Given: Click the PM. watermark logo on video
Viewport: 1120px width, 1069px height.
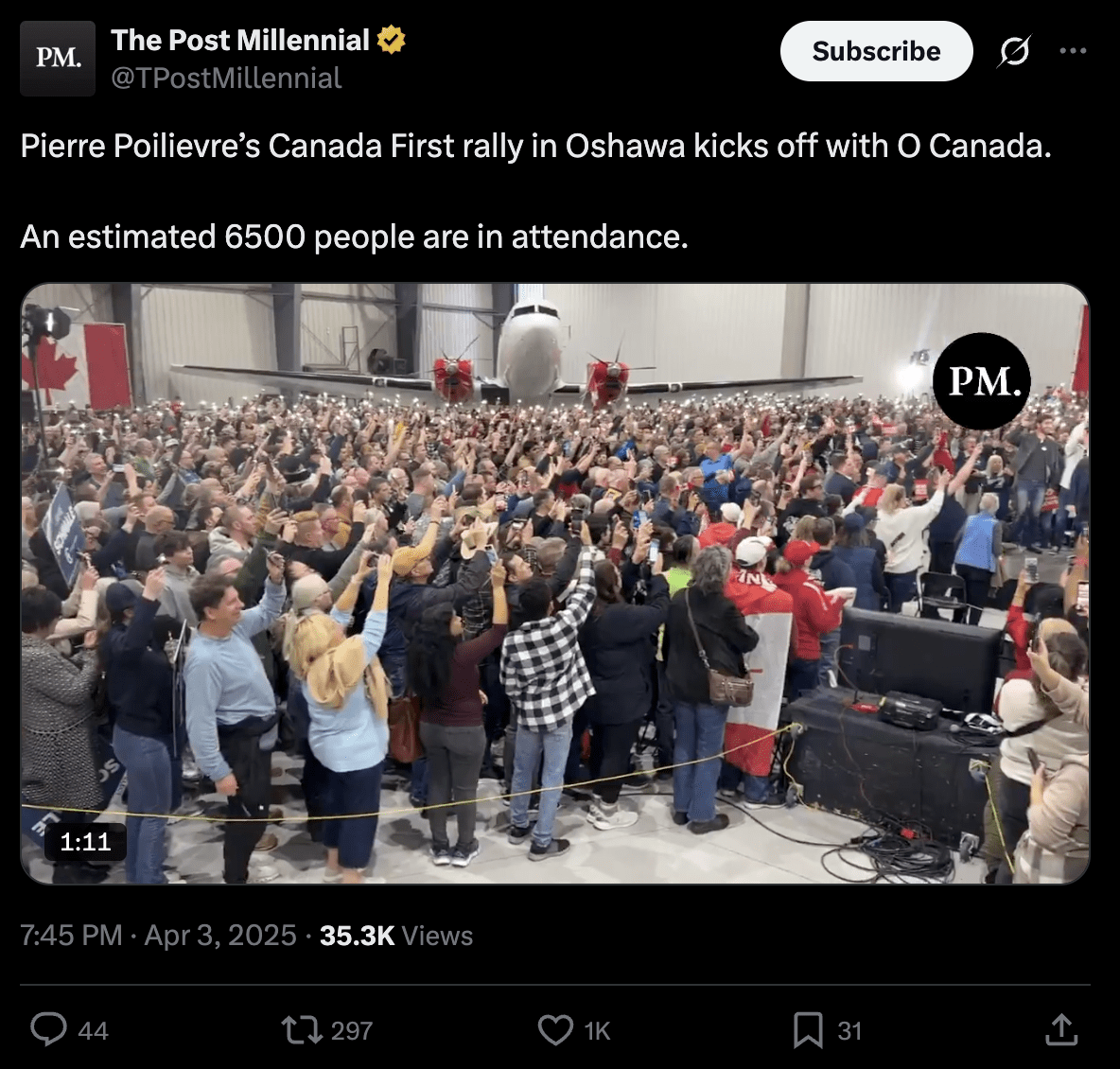Looking at the screenshot, I should [982, 381].
